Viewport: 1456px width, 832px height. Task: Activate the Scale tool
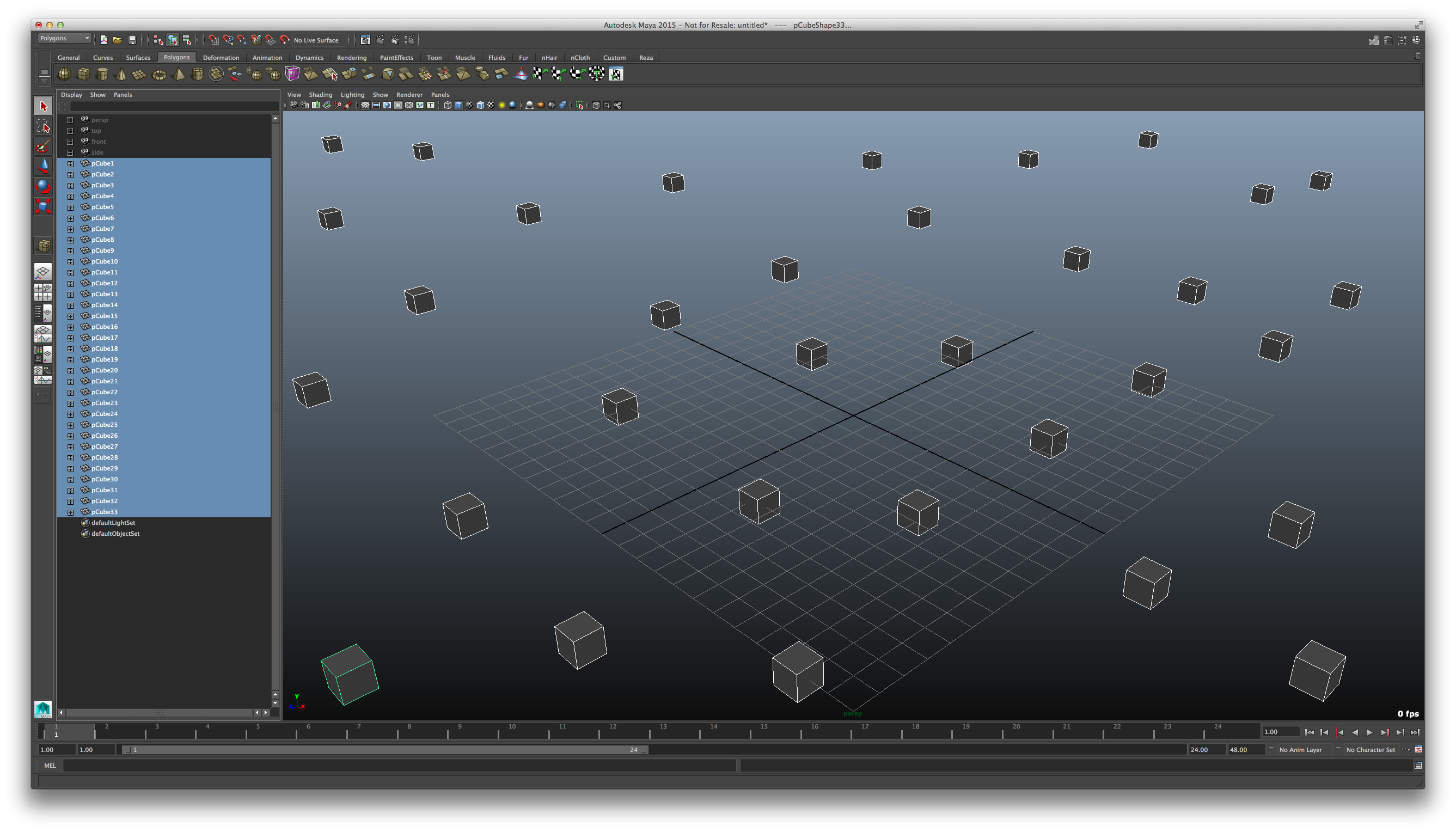pos(44,207)
